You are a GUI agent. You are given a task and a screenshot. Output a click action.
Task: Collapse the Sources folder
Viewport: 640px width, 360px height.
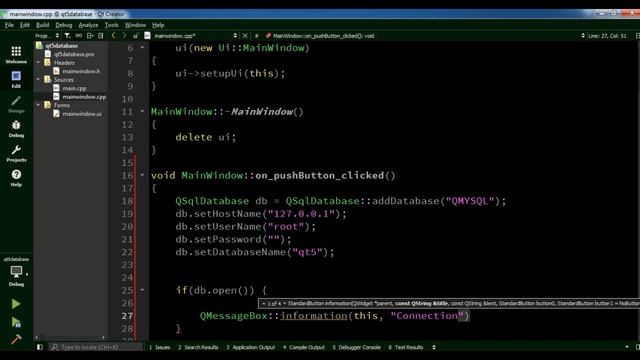tap(39, 80)
